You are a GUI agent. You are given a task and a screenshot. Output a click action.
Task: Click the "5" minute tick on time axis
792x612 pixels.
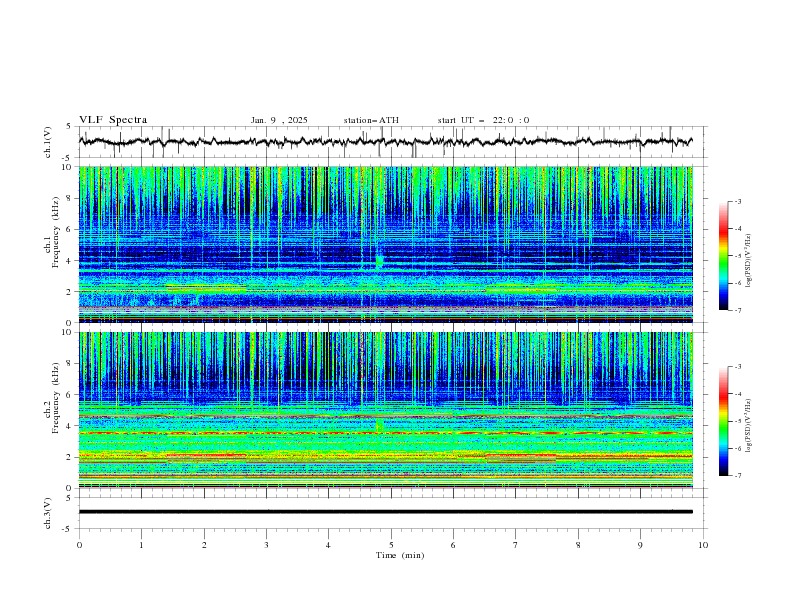click(391, 545)
